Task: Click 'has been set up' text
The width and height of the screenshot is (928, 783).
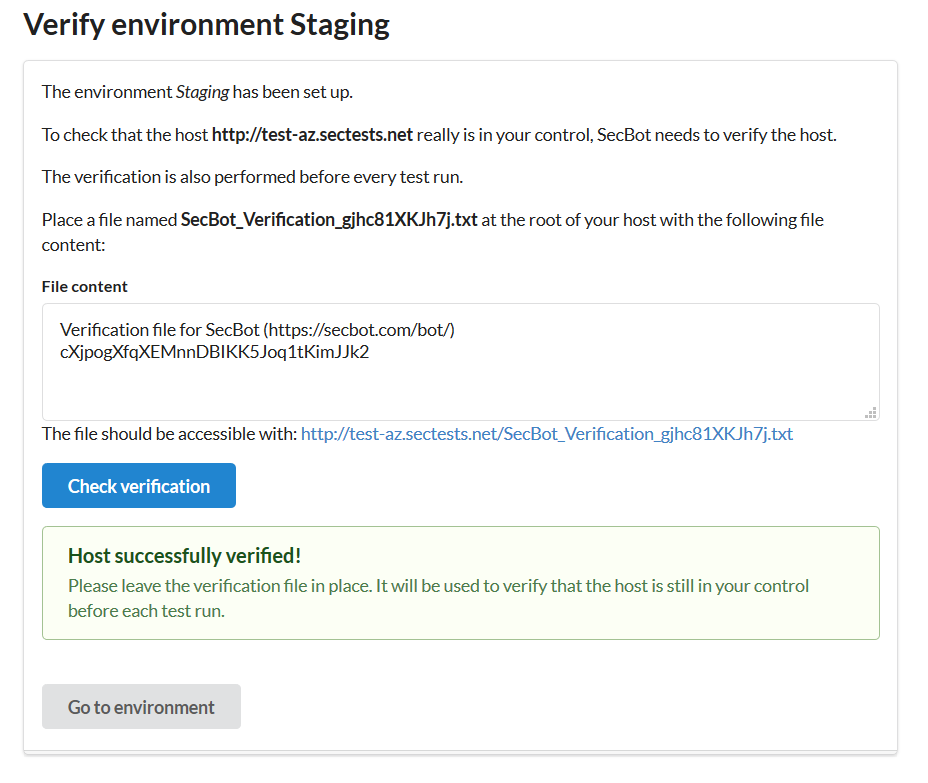Action: point(293,92)
